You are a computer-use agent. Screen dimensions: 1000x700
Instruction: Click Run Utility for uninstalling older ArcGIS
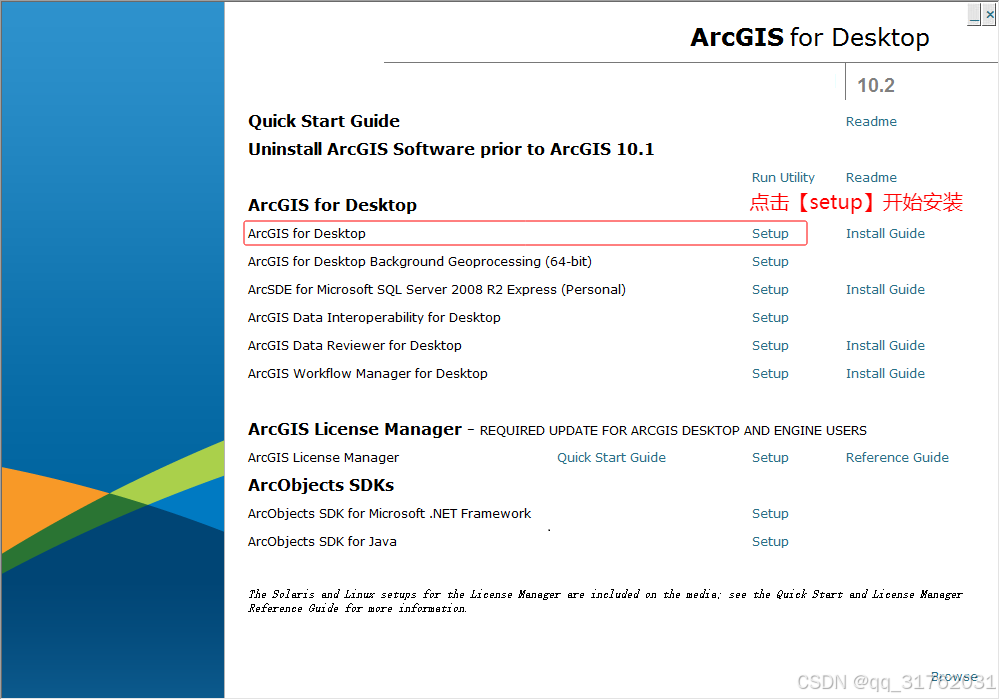click(783, 177)
